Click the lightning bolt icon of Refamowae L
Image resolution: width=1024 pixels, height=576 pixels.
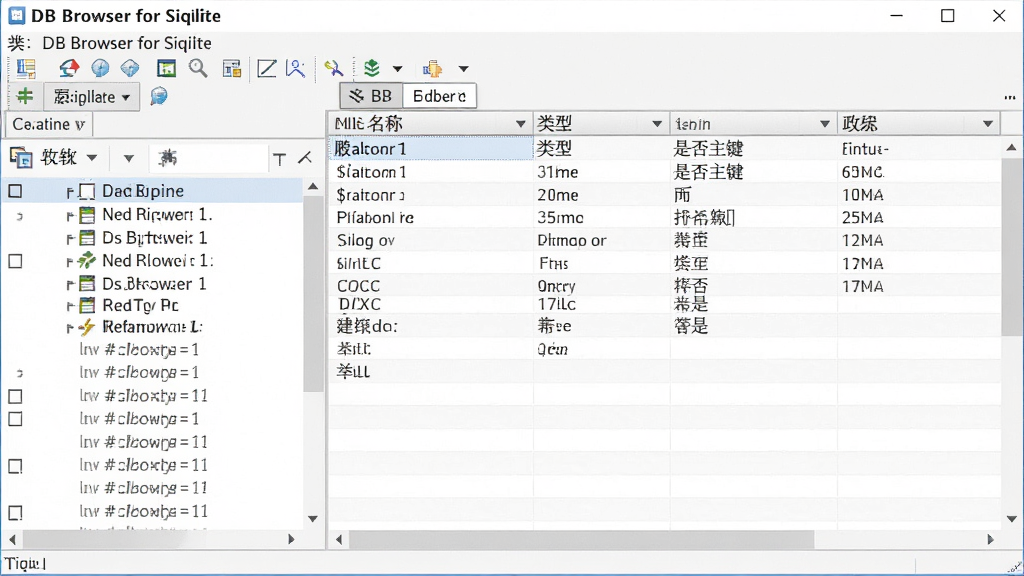point(86,327)
